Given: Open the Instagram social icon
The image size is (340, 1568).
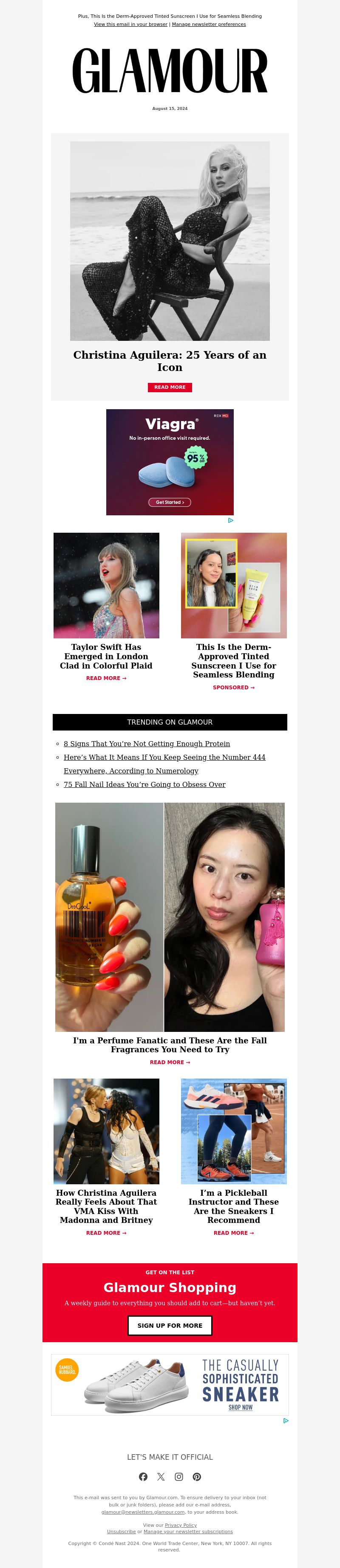Looking at the screenshot, I should [179, 1477].
